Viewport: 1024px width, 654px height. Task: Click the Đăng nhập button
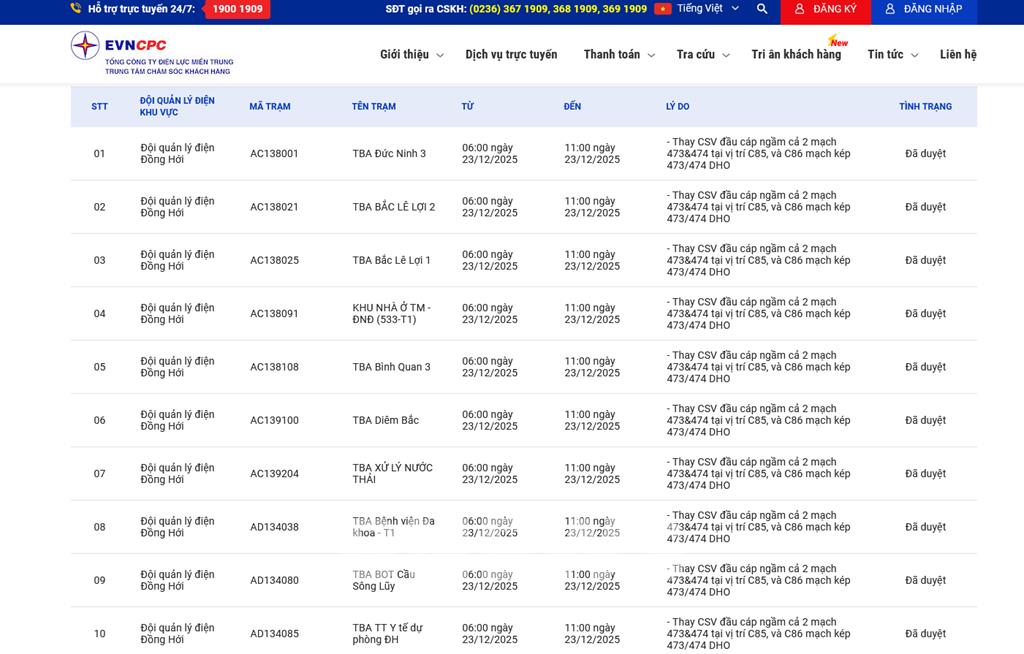923,10
